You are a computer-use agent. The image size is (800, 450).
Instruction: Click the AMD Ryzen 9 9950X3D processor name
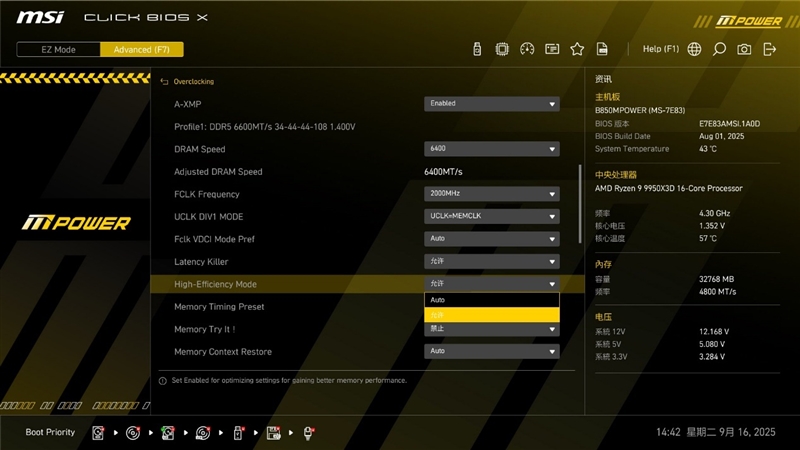668,188
